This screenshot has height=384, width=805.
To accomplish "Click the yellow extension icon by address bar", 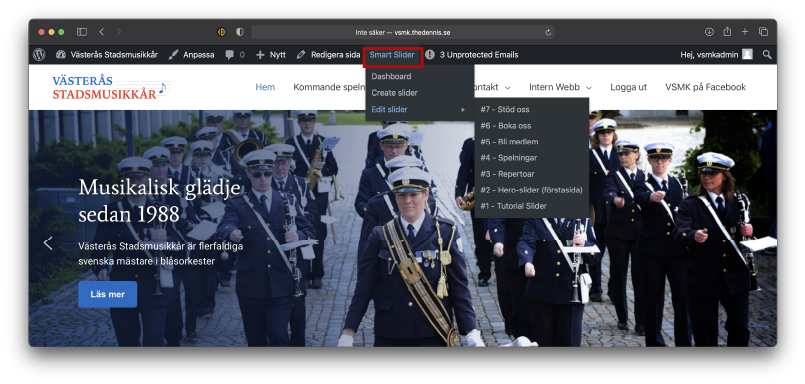I will 222,32.
